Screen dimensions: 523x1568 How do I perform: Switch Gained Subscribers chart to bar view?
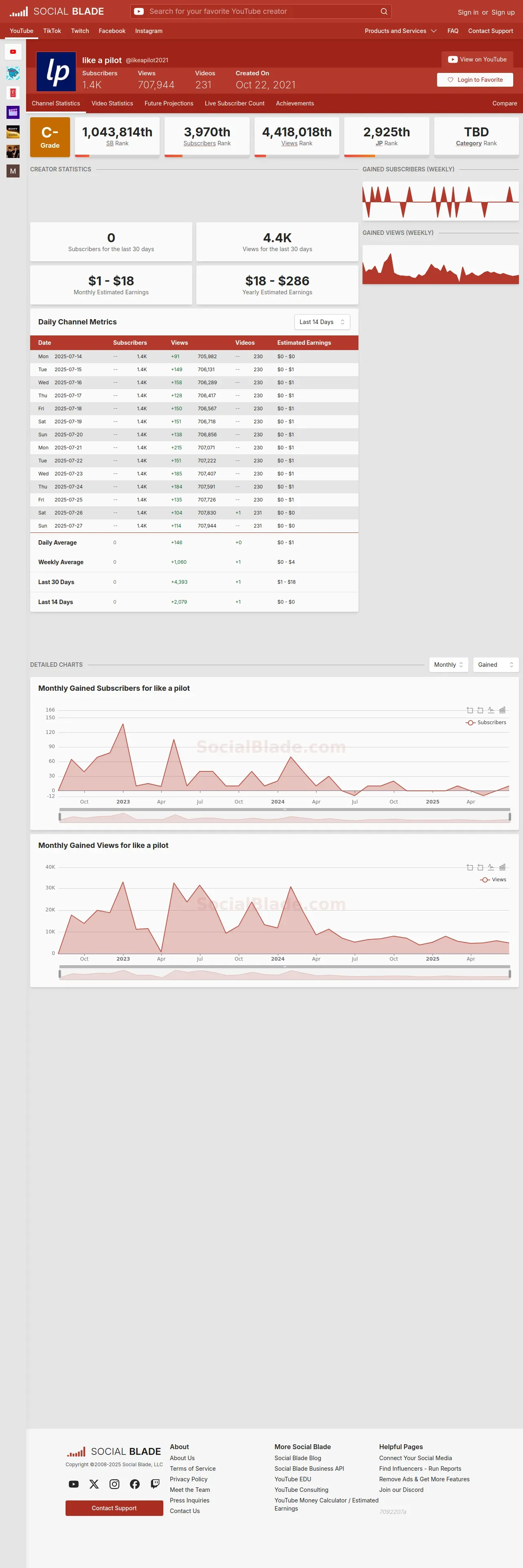[502, 710]
